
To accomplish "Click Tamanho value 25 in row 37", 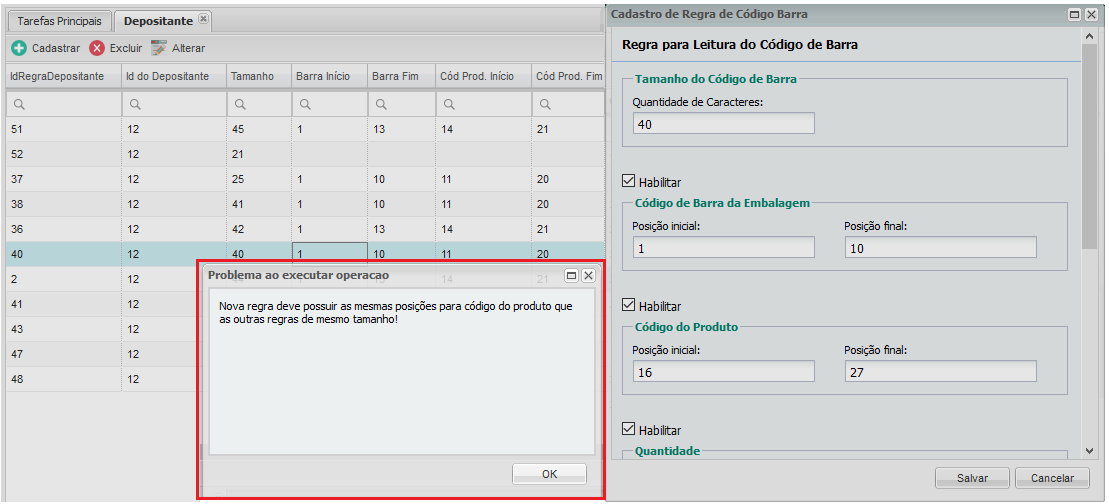I will 238,180.
